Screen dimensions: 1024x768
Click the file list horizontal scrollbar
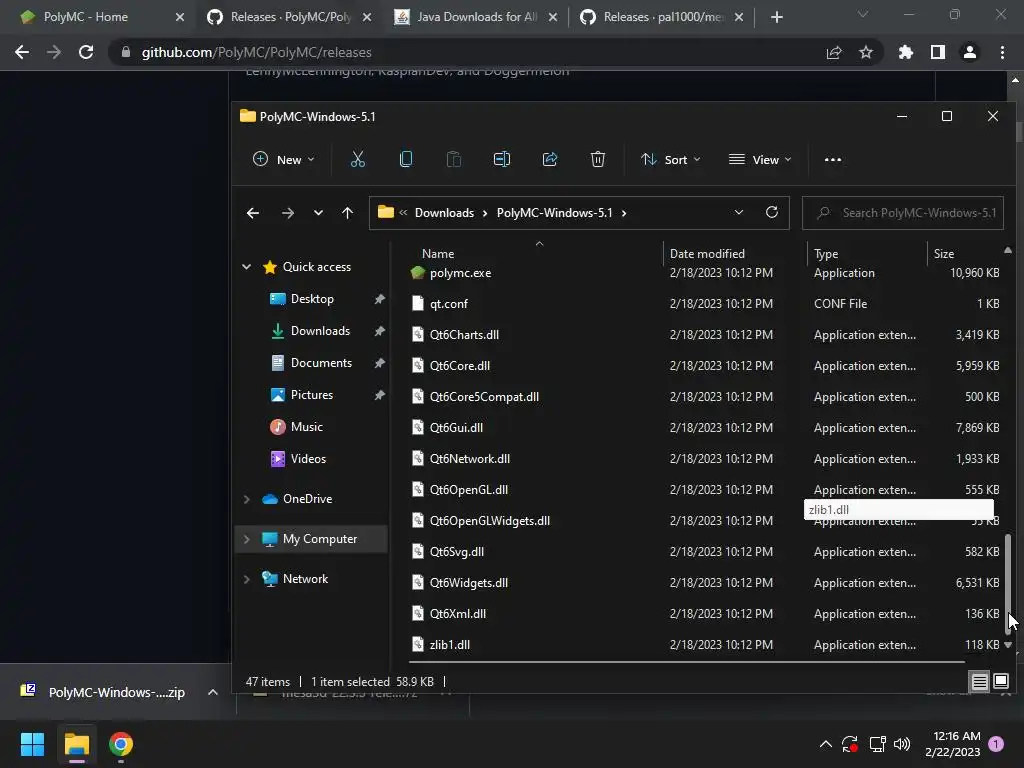(686, 662)
